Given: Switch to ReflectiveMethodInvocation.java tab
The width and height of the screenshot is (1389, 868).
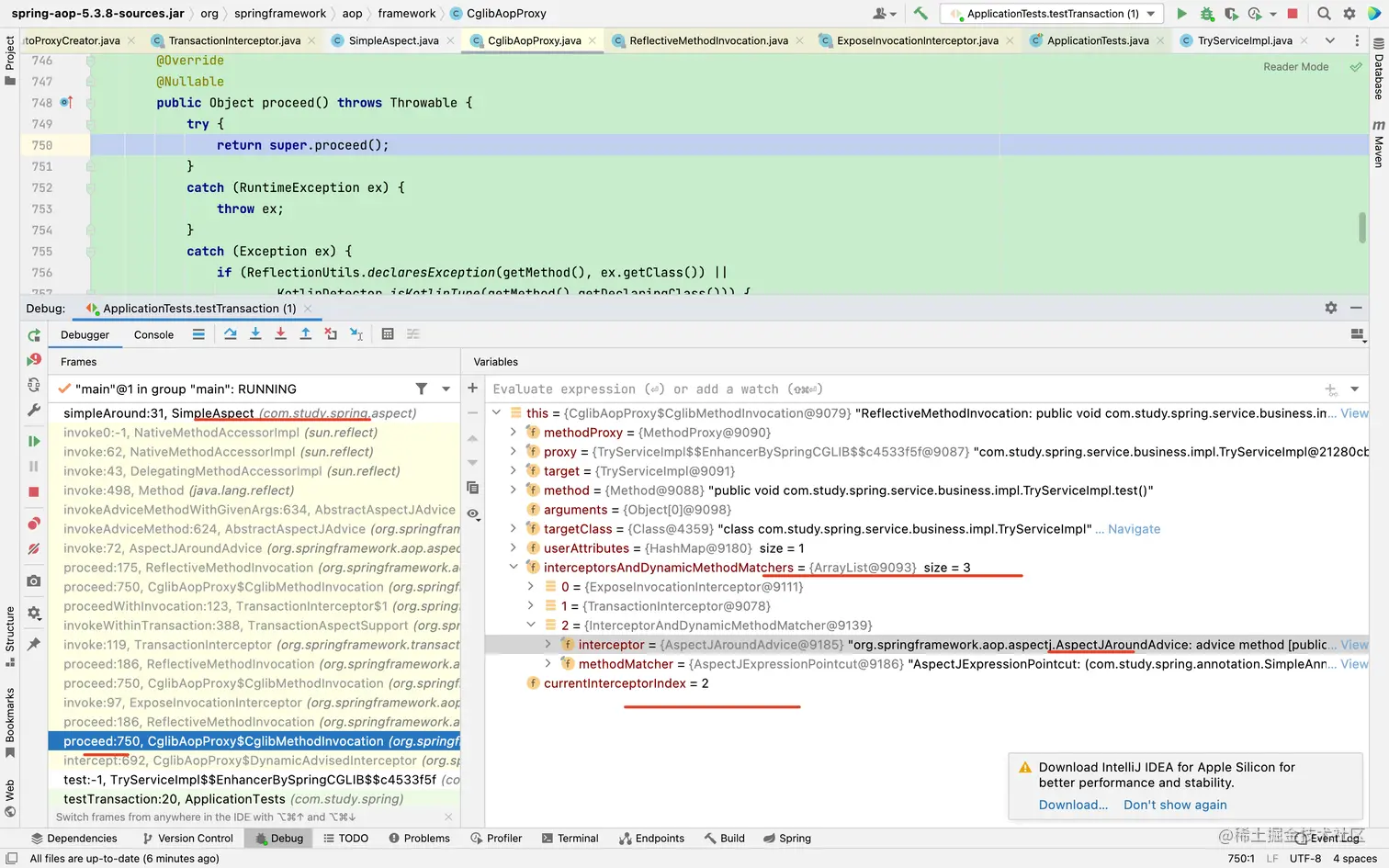Looking at the screenshot, I should [708, 40].
